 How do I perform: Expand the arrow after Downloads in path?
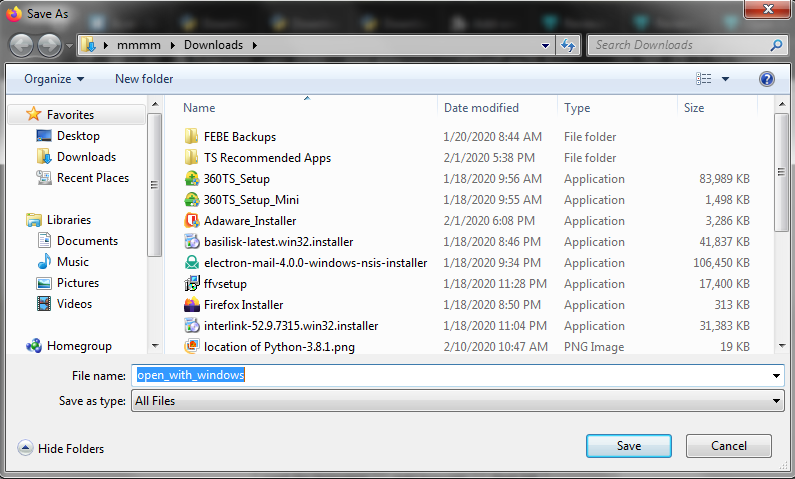255,45
